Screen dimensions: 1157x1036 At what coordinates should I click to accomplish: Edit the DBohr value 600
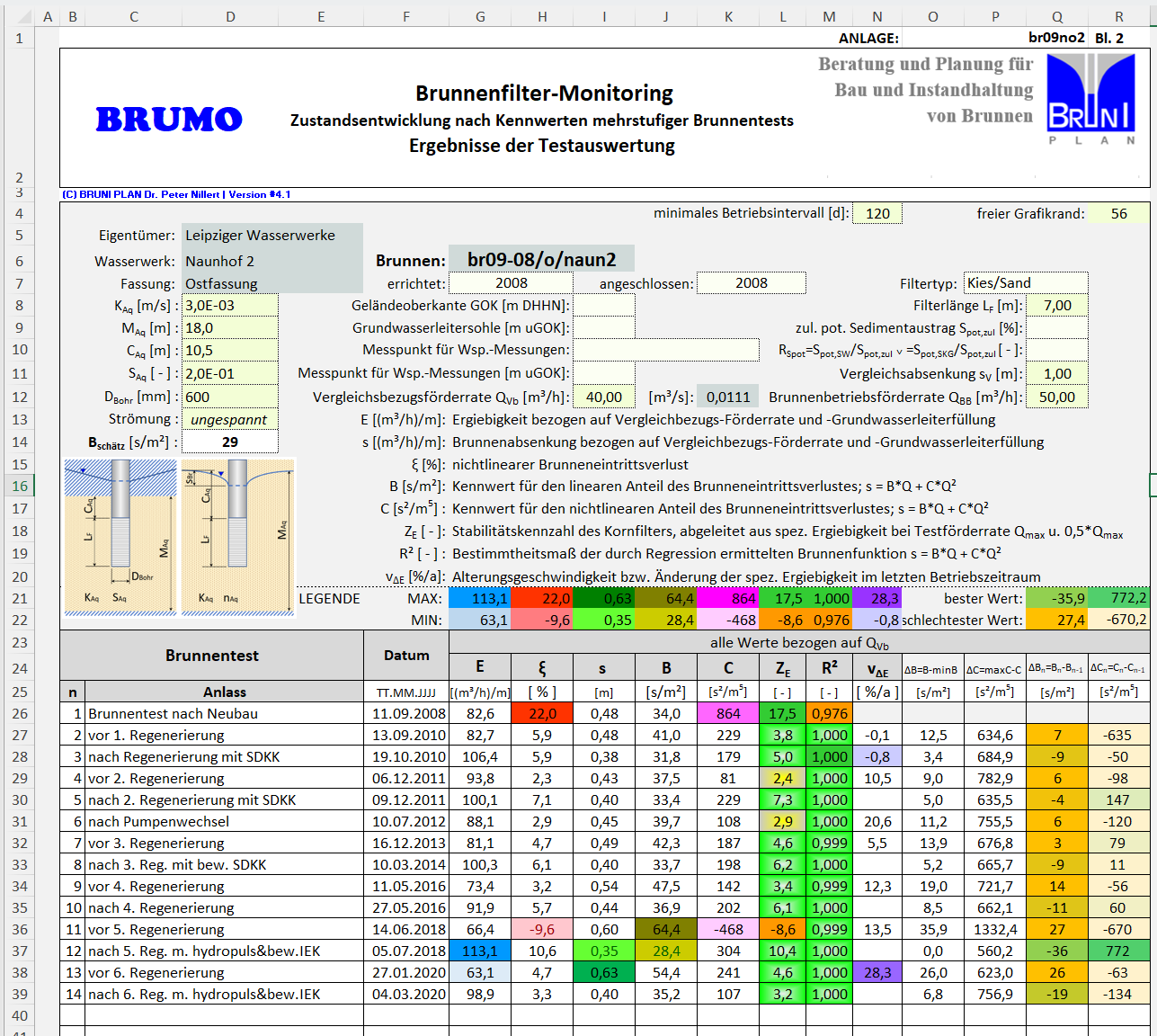pyautogui.click(x=230, y=397)
